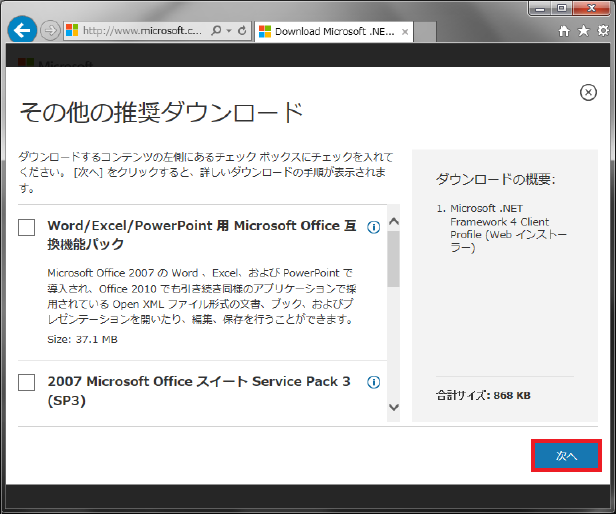Refresh the page with reload icon

click(242, 30)
